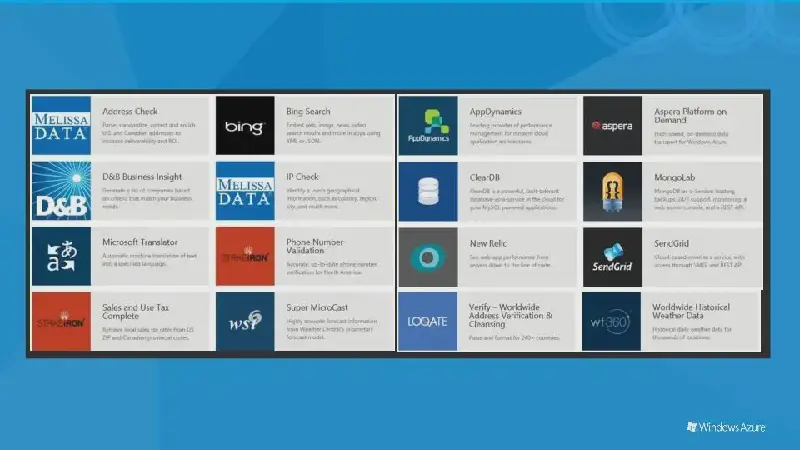Select the AppDynamics logo icon

point(428,126)
